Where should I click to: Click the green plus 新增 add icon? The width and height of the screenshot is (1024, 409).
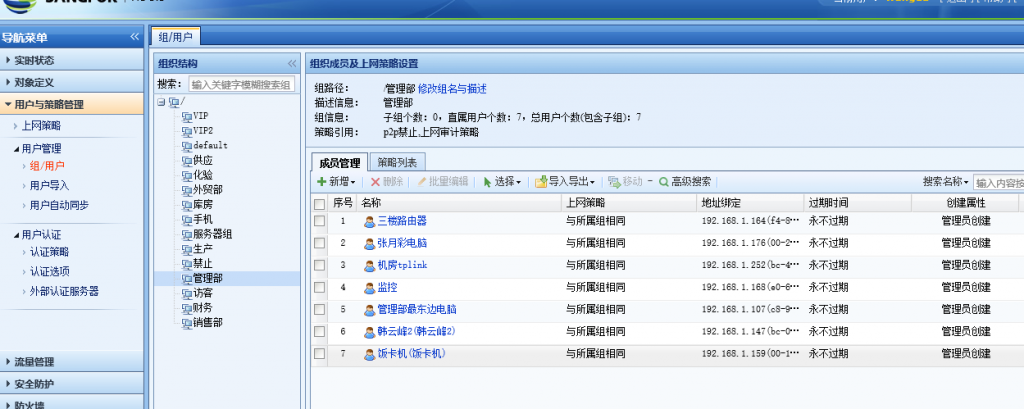coord(321,182)
